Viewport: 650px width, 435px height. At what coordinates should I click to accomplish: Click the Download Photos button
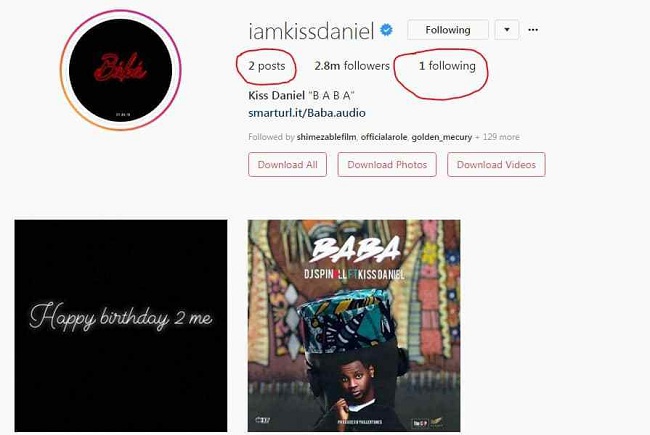coord(387,165)
